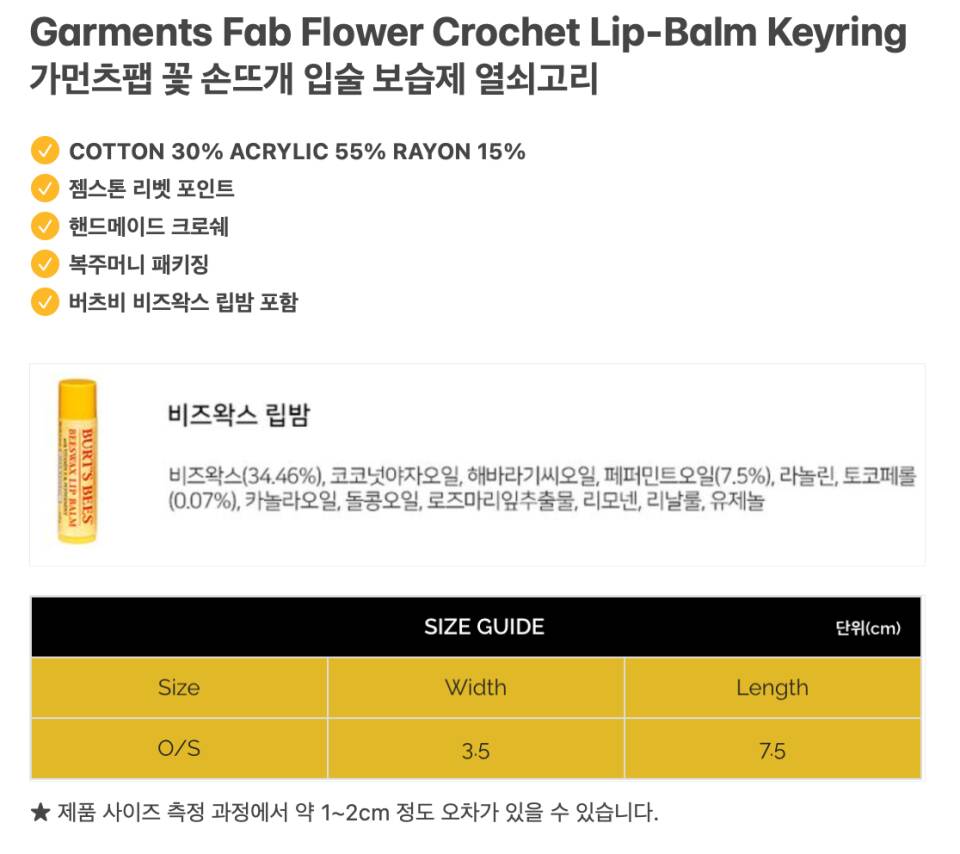Click the checkmark icon beside COTTON 30% ACRYLIC
The height and width of the screenshot is (854, 960).
(45, 151)
